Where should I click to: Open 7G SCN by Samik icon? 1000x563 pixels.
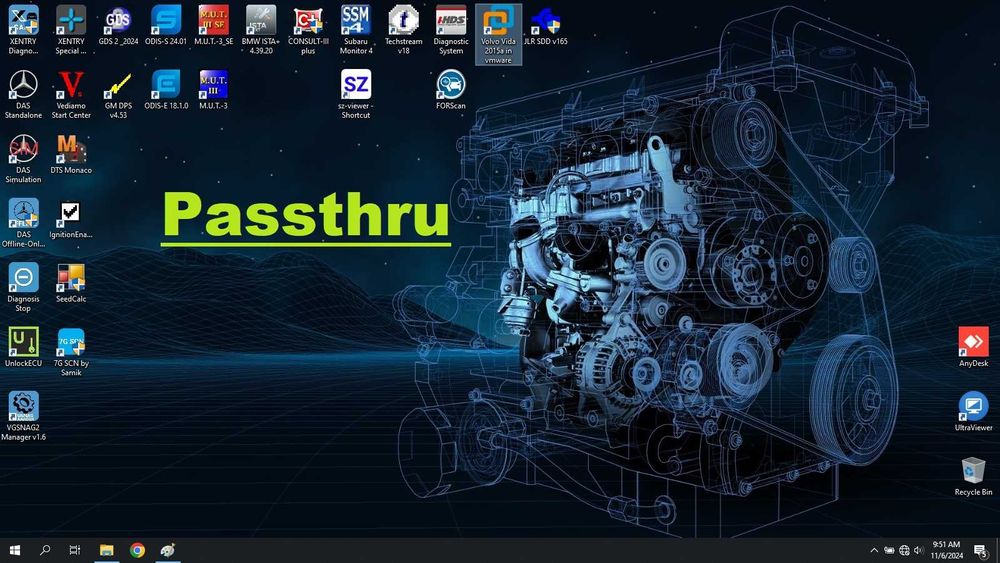[71, 351]
